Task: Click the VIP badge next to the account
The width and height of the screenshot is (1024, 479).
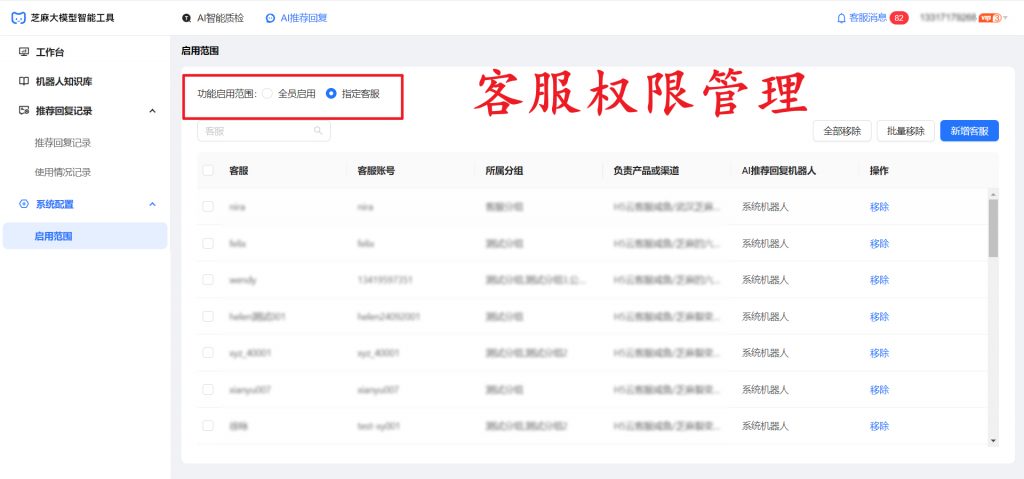Action: pos(989,18)
